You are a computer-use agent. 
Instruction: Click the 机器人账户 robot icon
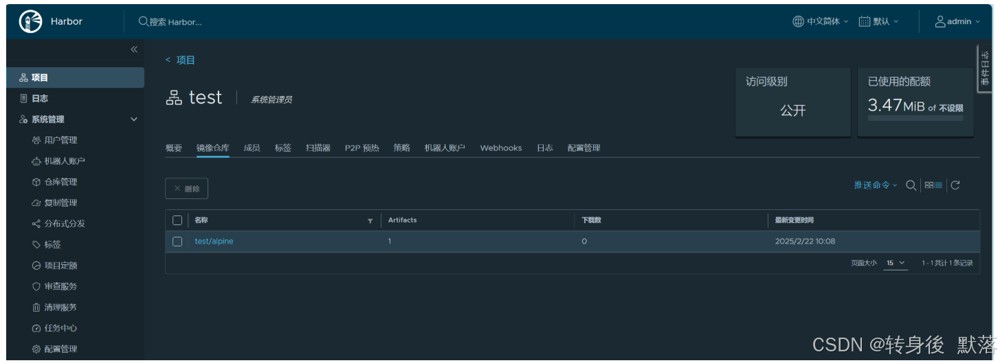pos(36,161)
